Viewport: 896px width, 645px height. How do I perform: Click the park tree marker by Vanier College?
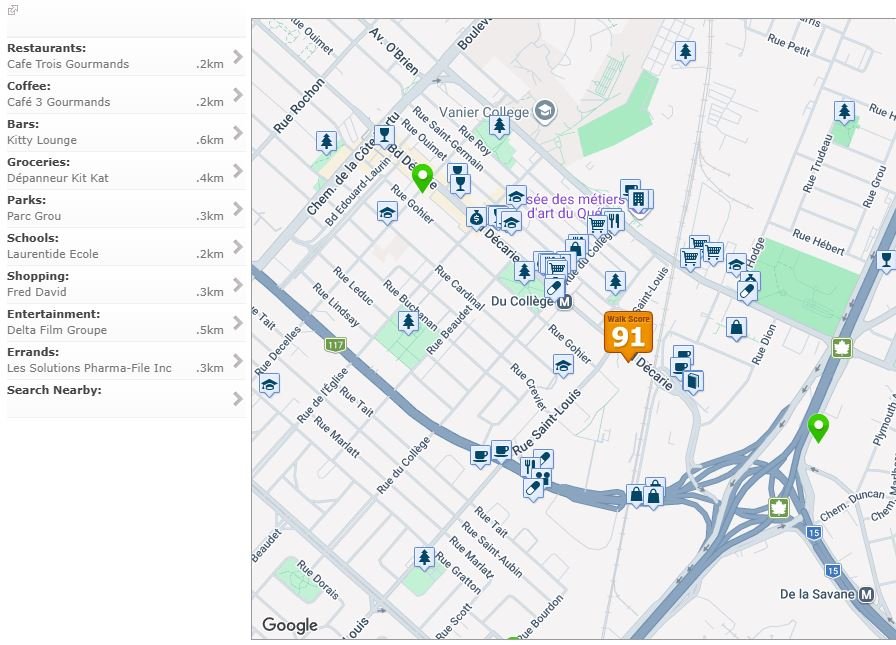coord(499,126)
